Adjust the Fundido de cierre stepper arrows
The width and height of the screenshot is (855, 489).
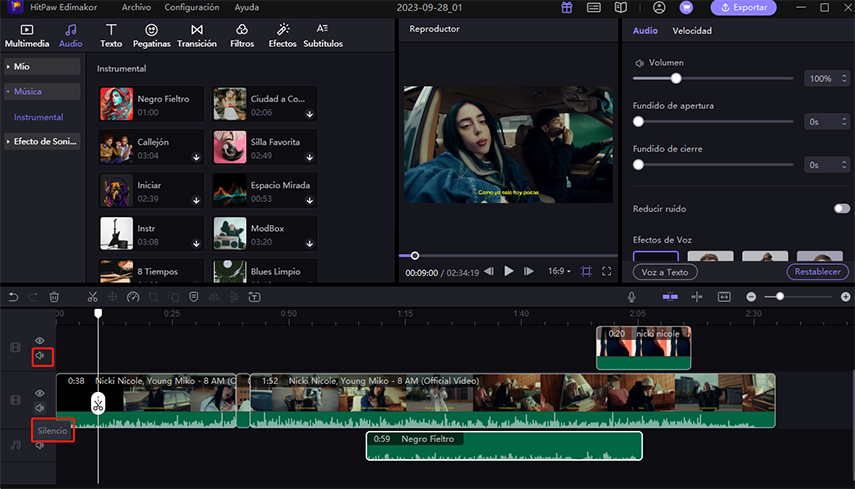coord(844,165)
